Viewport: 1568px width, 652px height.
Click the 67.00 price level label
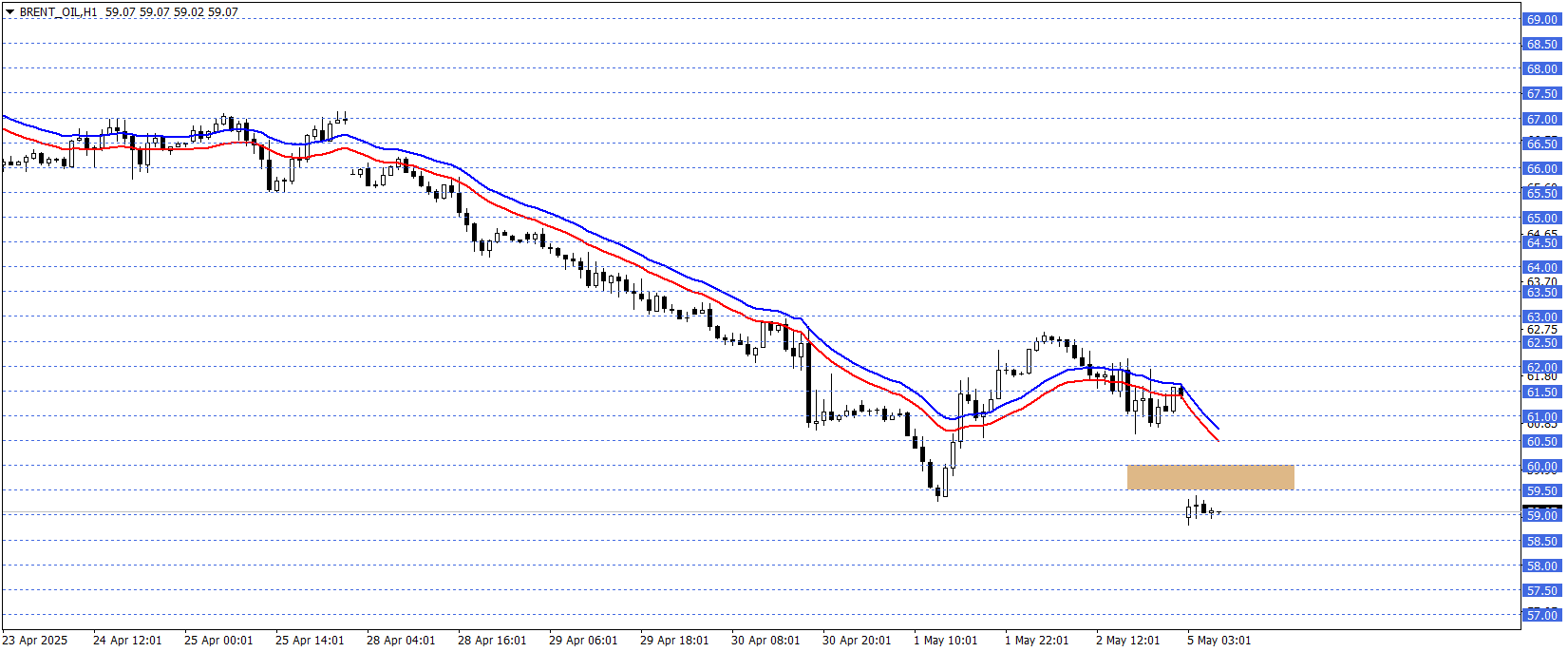[x=1541, y=119]
